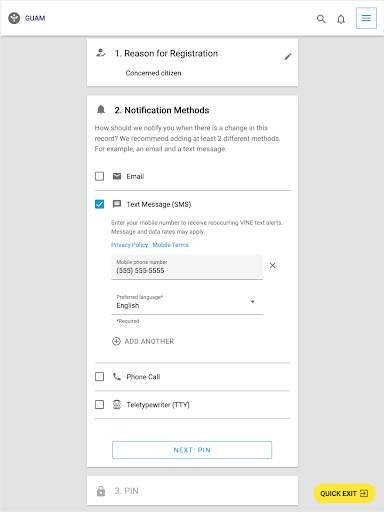Open the search magnifier icon
Screen dimensions: 384x512
pyautogui.click(x=321, y=19)
